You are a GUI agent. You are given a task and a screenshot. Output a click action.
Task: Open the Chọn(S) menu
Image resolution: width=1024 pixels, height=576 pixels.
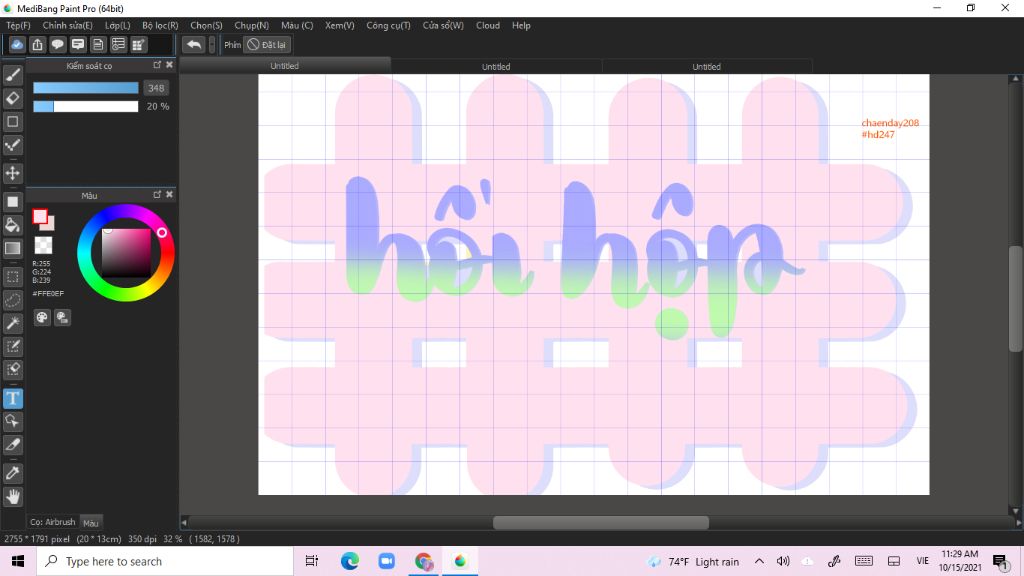pyautogui.click(x=206, y=25)
